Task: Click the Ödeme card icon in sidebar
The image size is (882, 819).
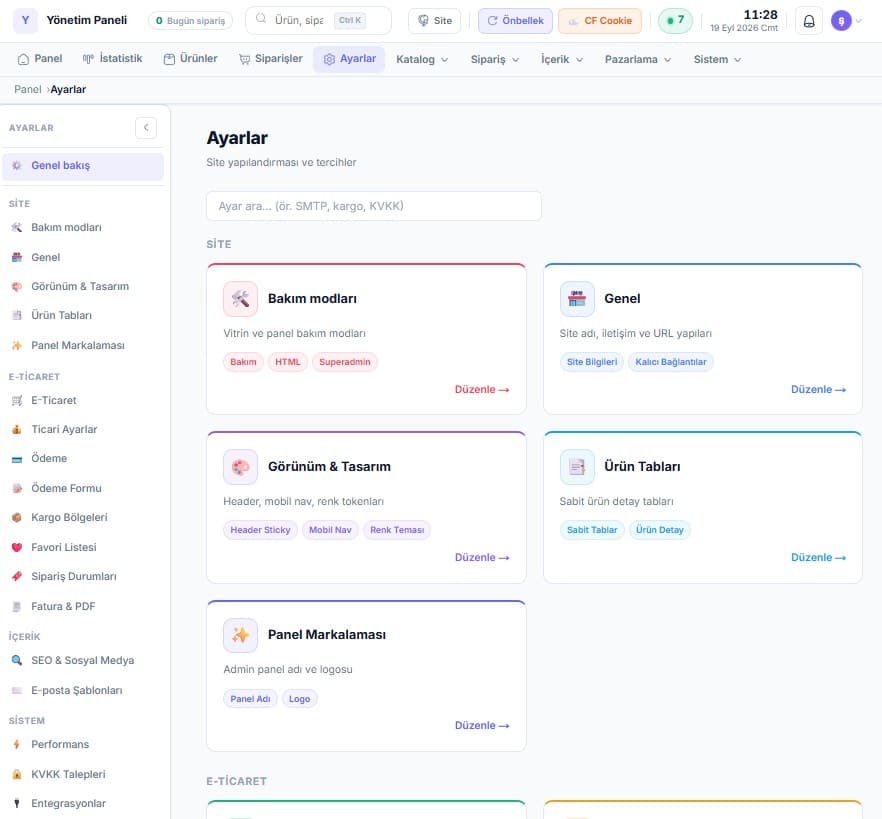Action: coord(17,459)
